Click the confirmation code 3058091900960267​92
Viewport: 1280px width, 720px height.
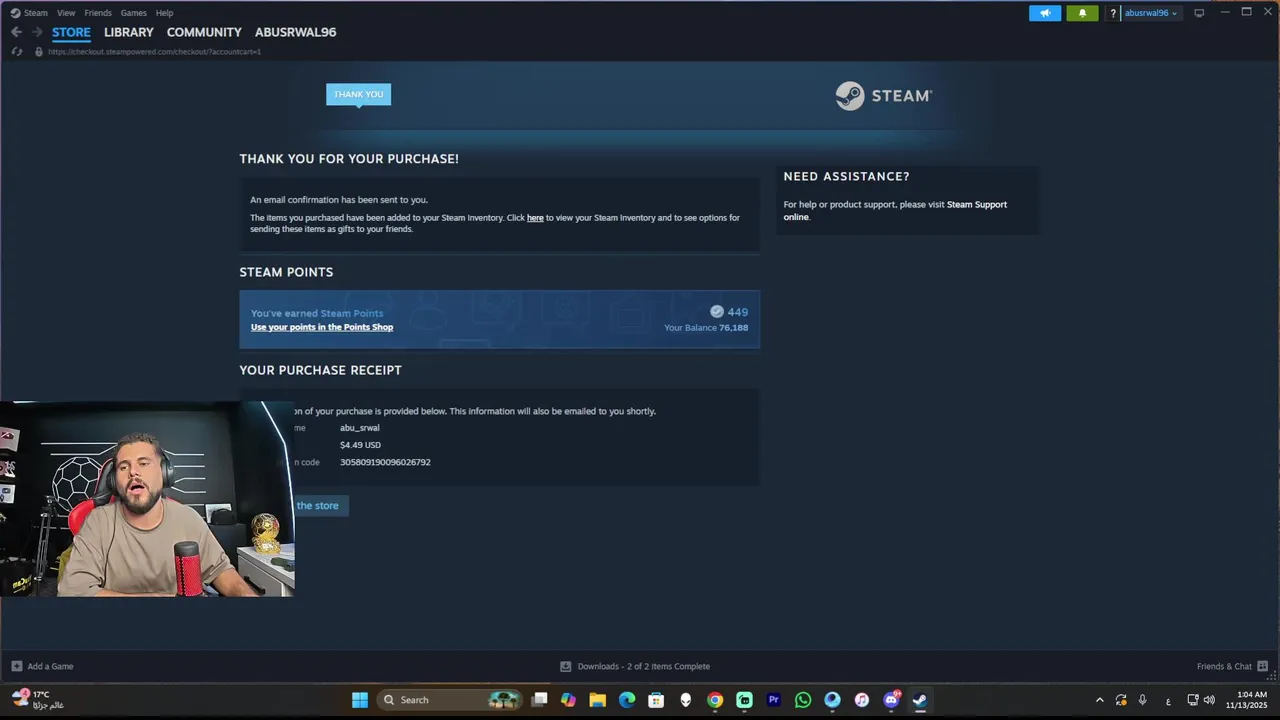coord(385,462)
